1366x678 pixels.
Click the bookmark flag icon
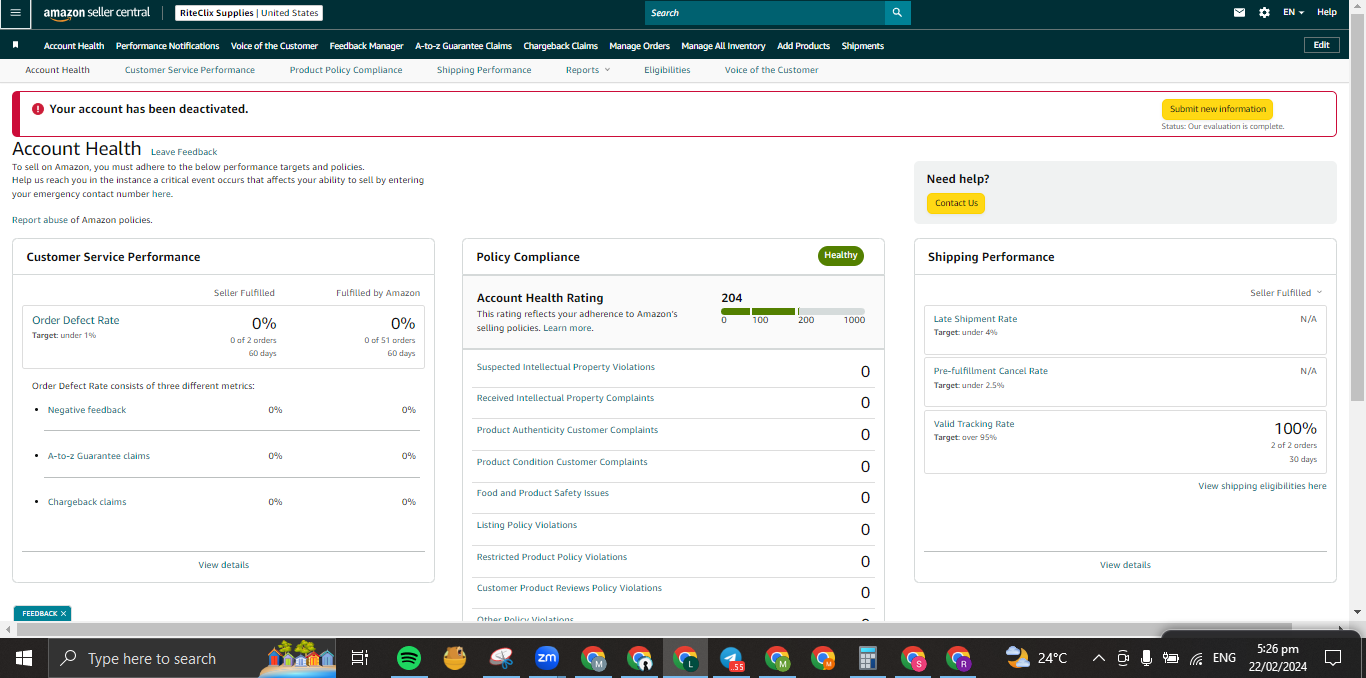[16, 45]
